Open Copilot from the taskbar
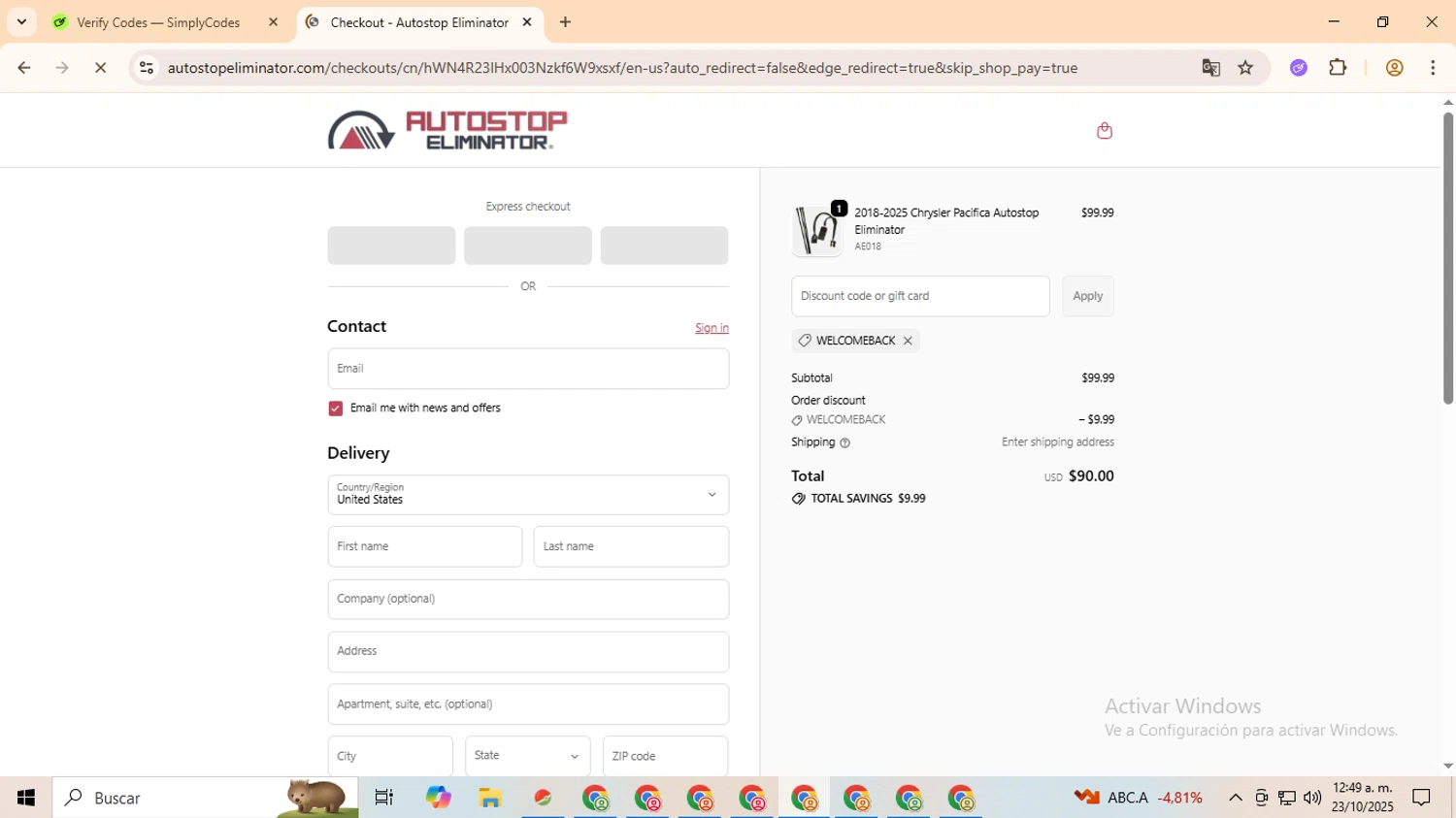This screenshot has width=1456, height=818. 438,798
